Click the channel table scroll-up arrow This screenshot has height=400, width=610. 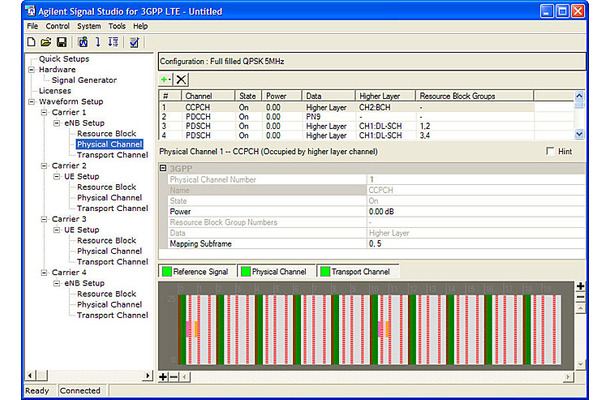579,95
